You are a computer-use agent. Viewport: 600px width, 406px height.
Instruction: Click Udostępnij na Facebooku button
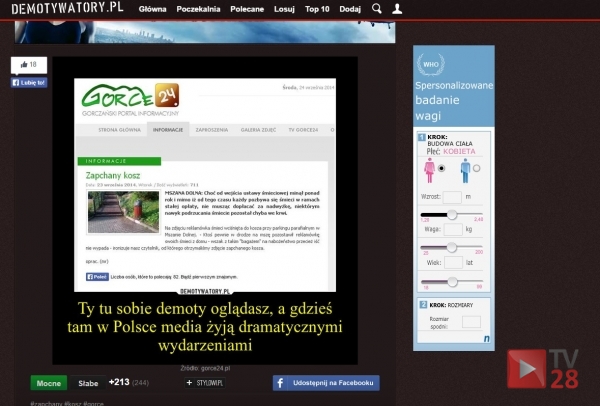[326, 383]
